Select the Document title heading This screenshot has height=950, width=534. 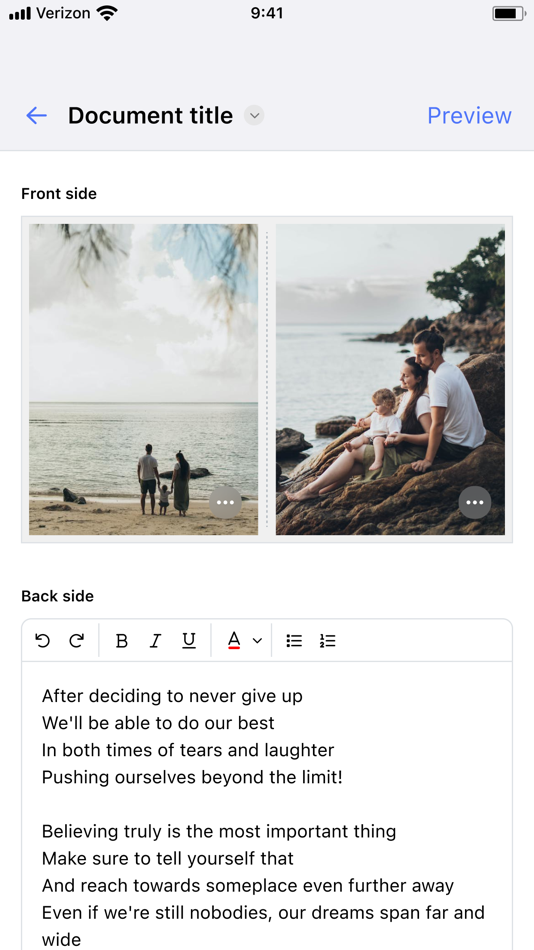pos(150,115)
